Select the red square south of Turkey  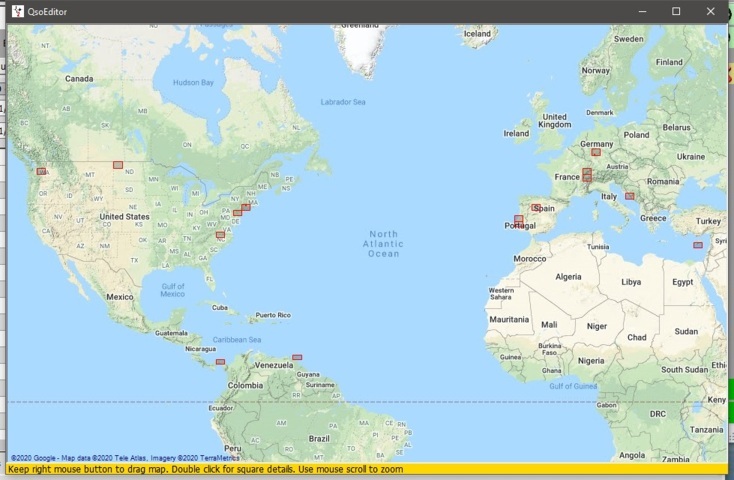698,245
